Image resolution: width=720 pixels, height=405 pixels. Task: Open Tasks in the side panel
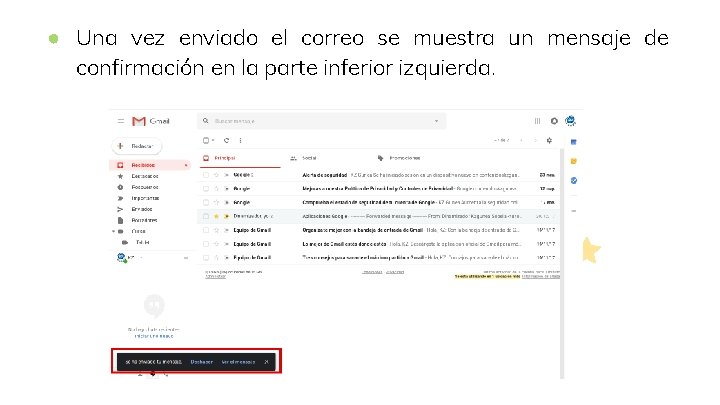tap(574, 180)
